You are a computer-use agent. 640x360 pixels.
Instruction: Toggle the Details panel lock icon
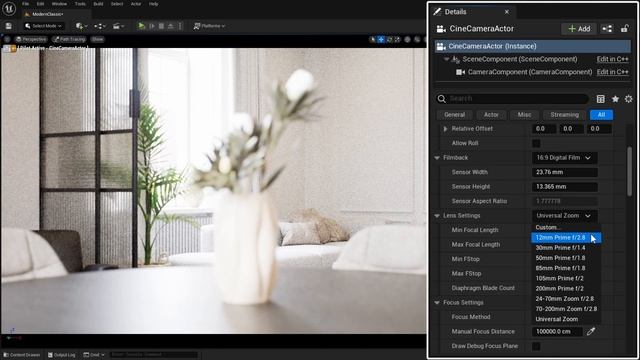point(624,29)
